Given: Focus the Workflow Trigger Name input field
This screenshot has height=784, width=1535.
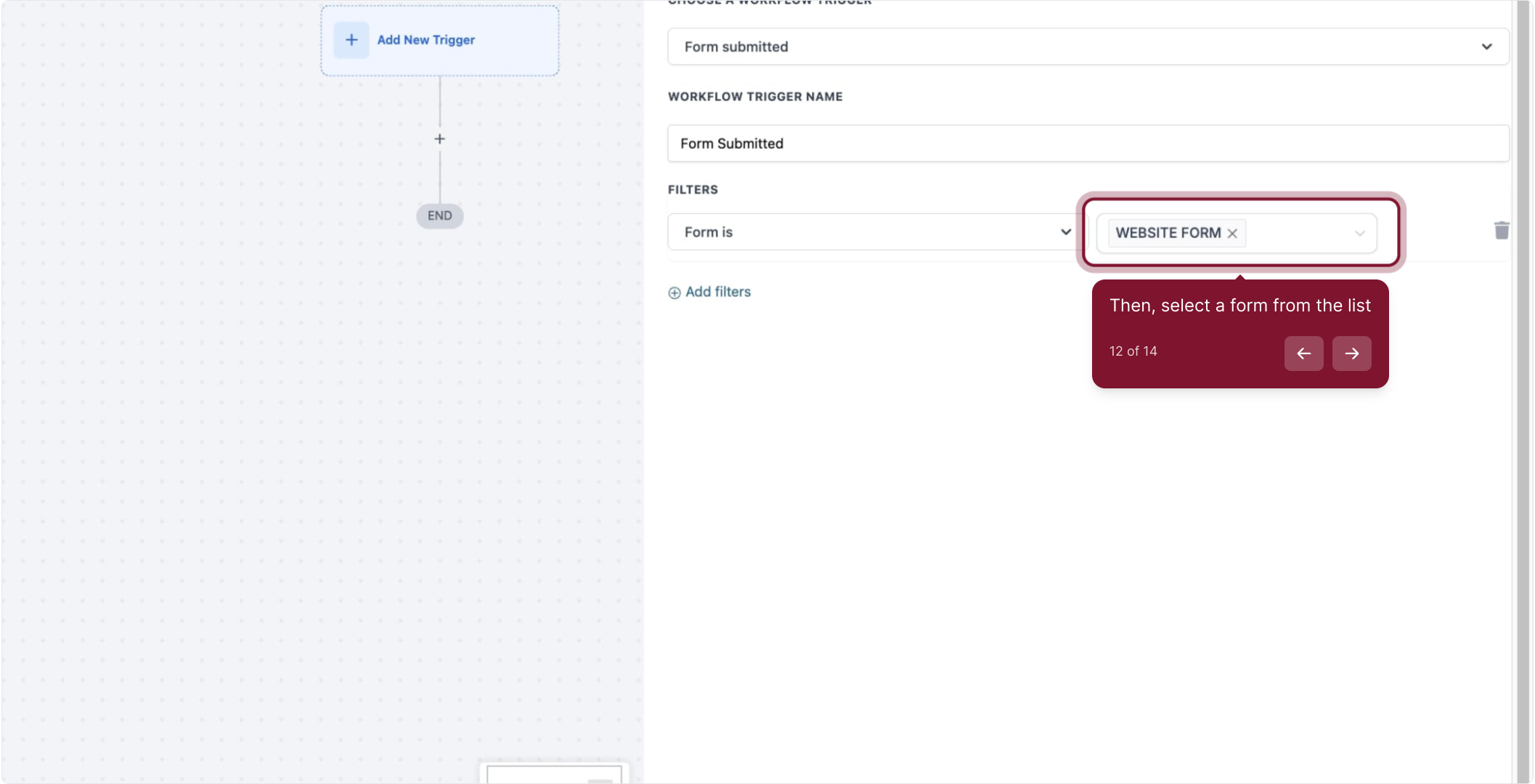Looking at the screenshot, I should click(x=1088, y=143).
